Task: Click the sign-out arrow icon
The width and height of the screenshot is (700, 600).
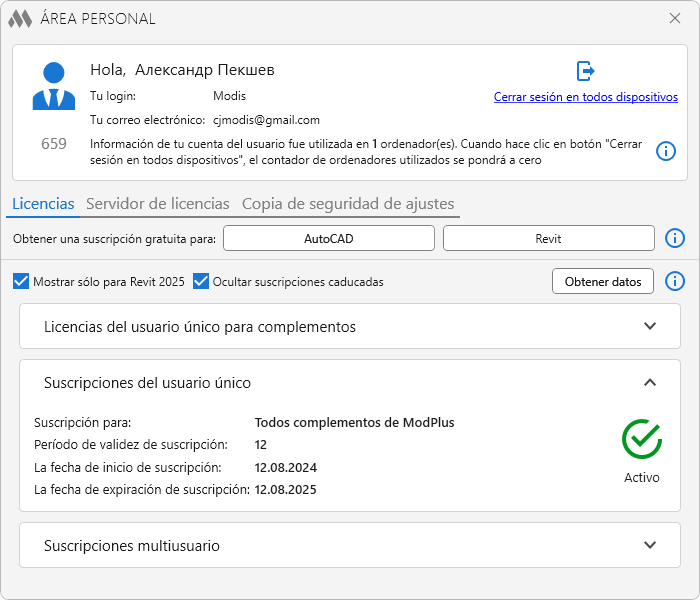Action: 585,71
